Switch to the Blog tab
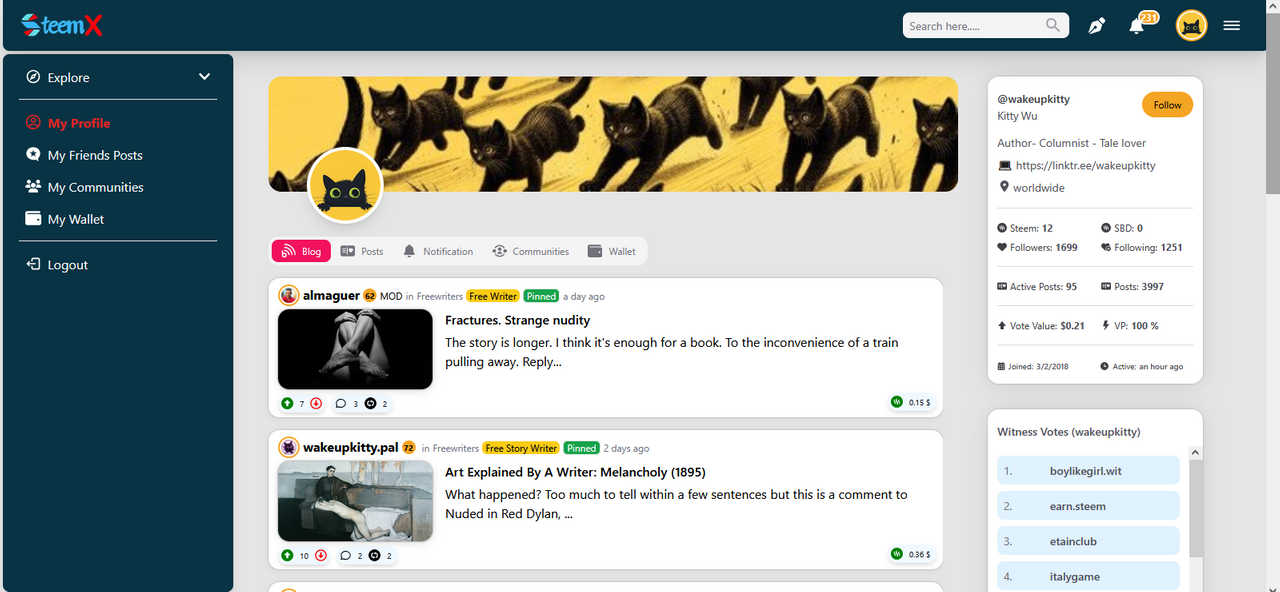The width and height of the screenshot is (1280, 592). 302,251
